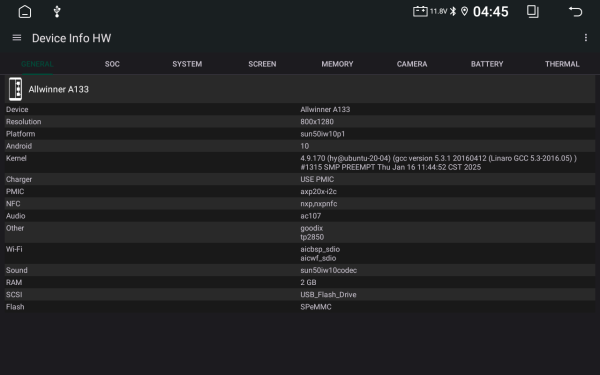Screen dimensions: 600x375
Task: Tap the back arrow icon
Action: pyautogui.click(x=575, y=11)
